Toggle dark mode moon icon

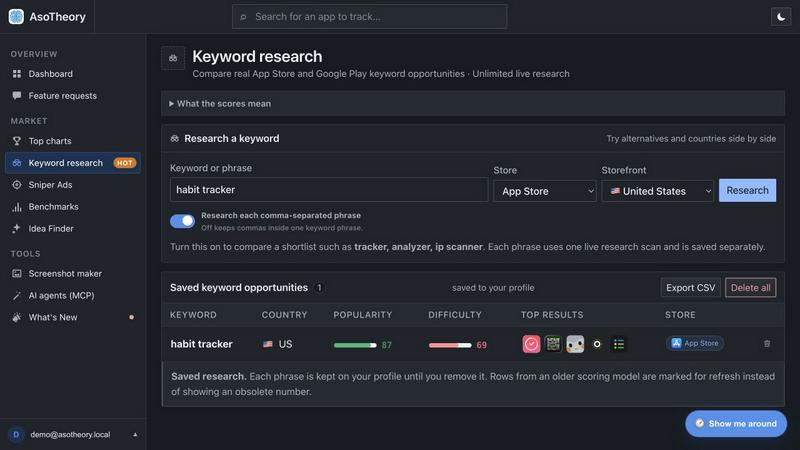[x=781, y=17]
